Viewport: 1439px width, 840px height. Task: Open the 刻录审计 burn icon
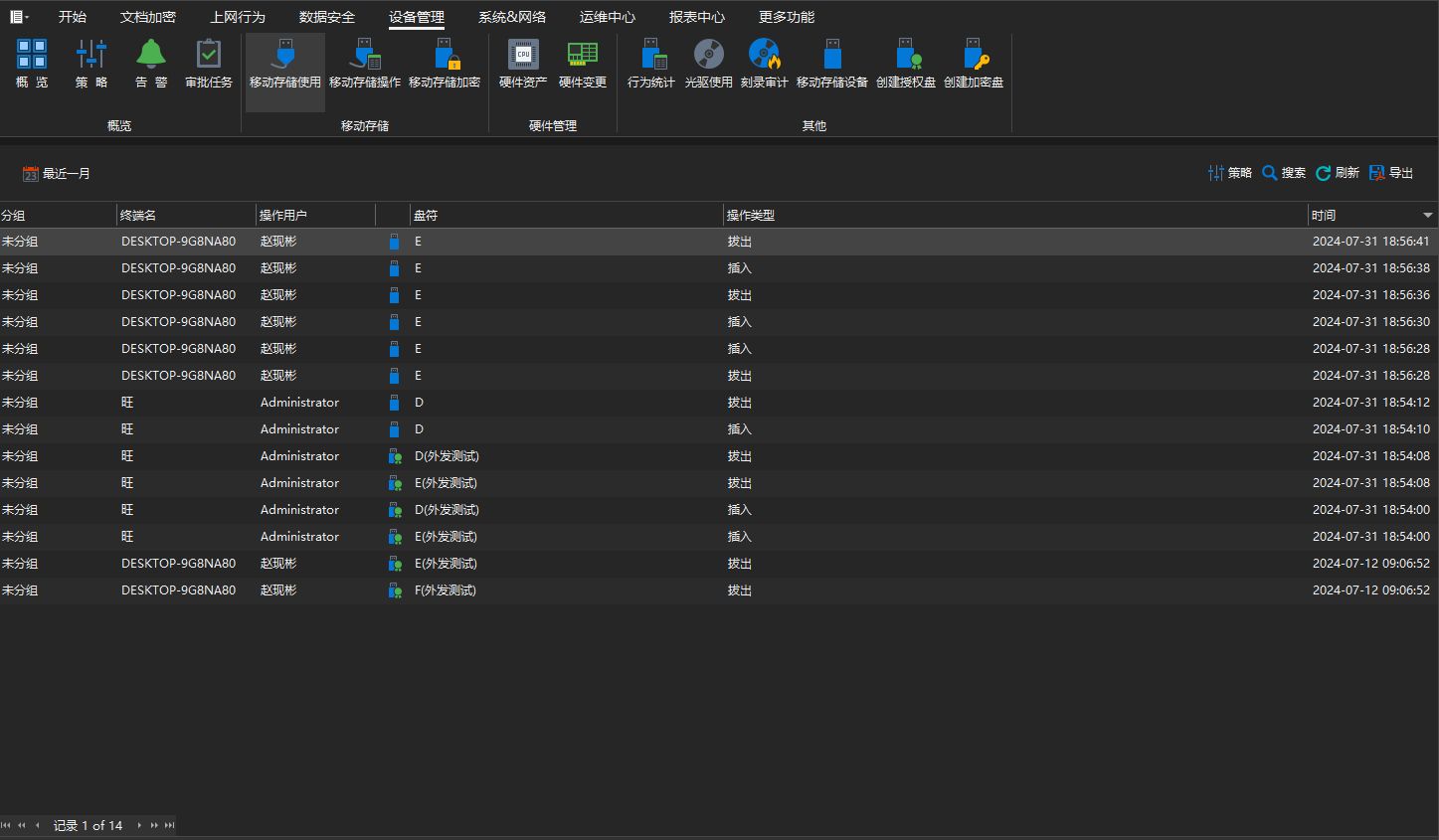[x=765, y=54]
